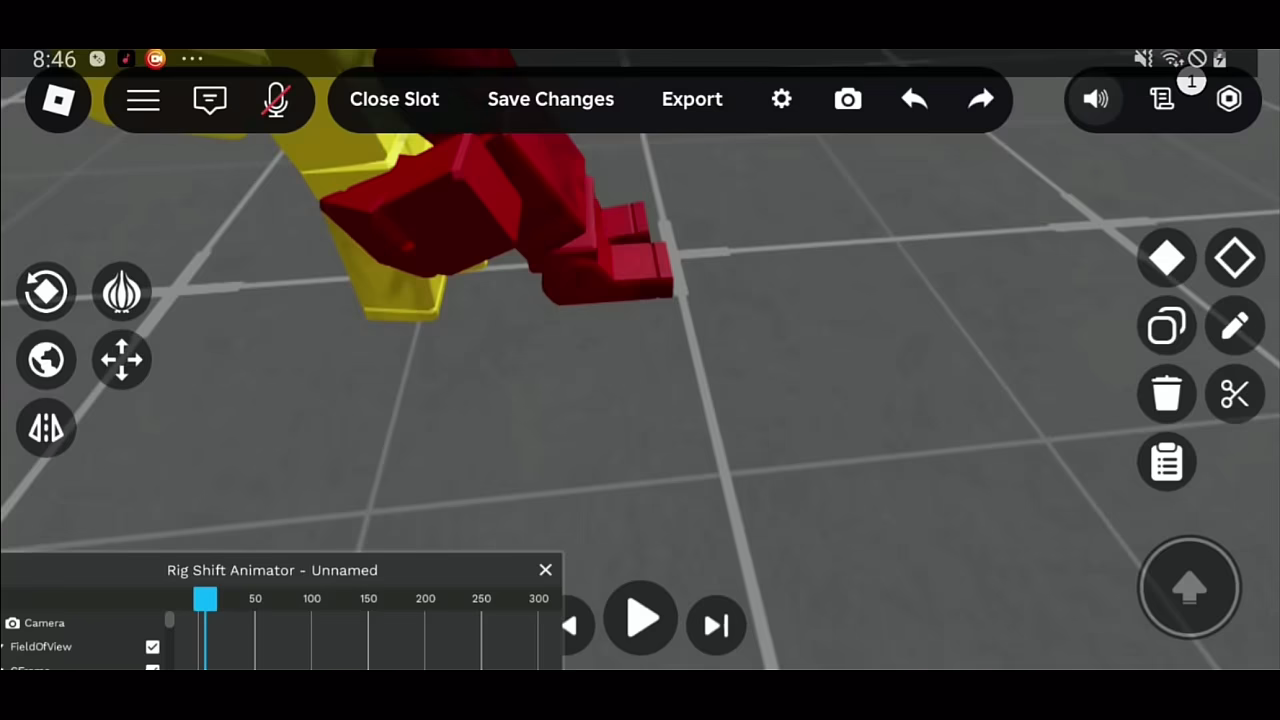Undo the last action
Image resolution: width=1280 pixels, height=720 pixels.
pos(913,99)
